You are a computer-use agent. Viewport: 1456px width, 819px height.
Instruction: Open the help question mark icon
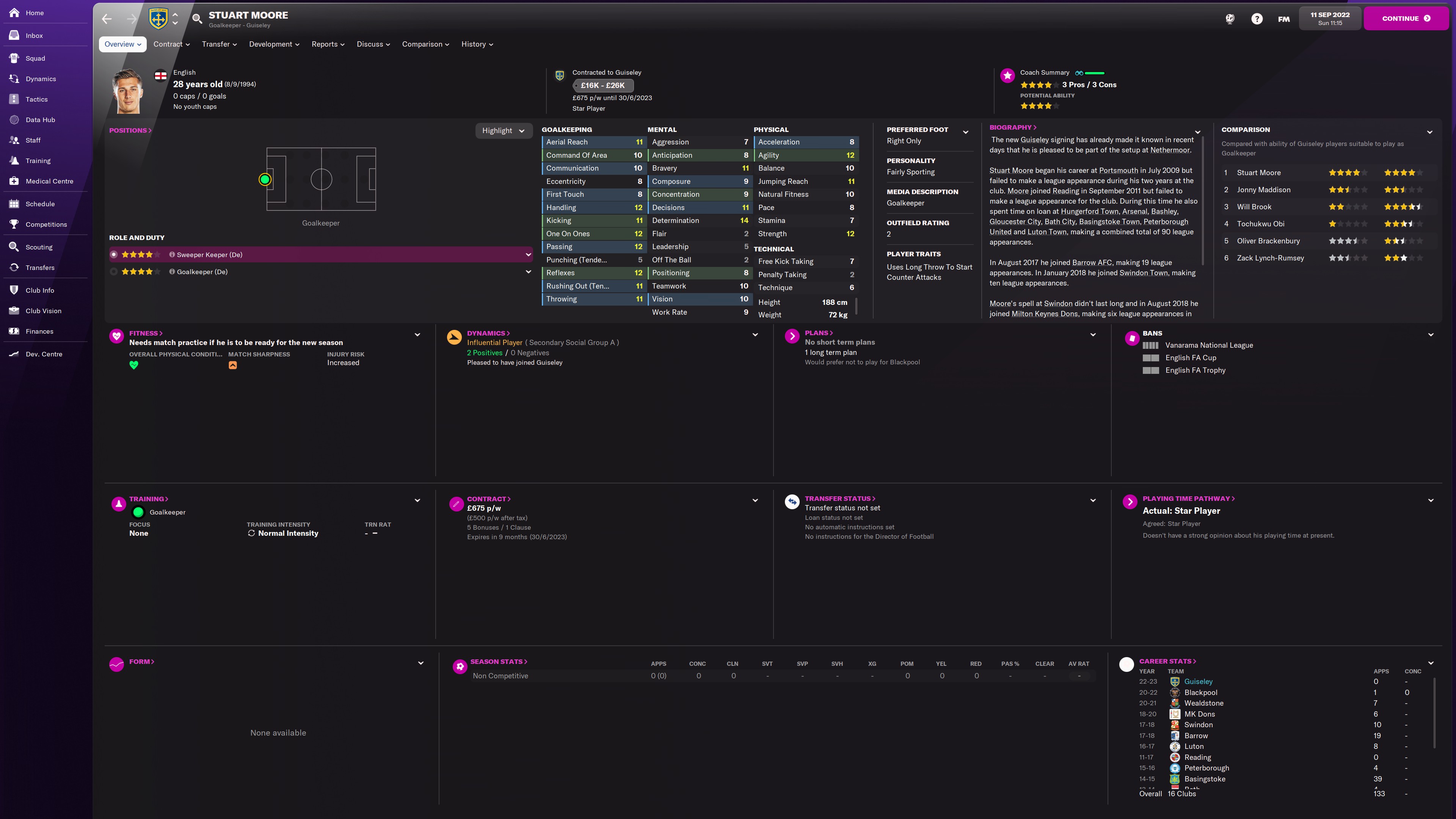tap(1257, 19)
